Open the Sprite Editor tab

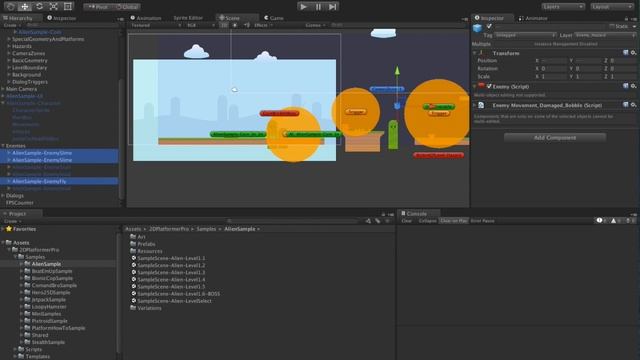(x=188, y=18)
